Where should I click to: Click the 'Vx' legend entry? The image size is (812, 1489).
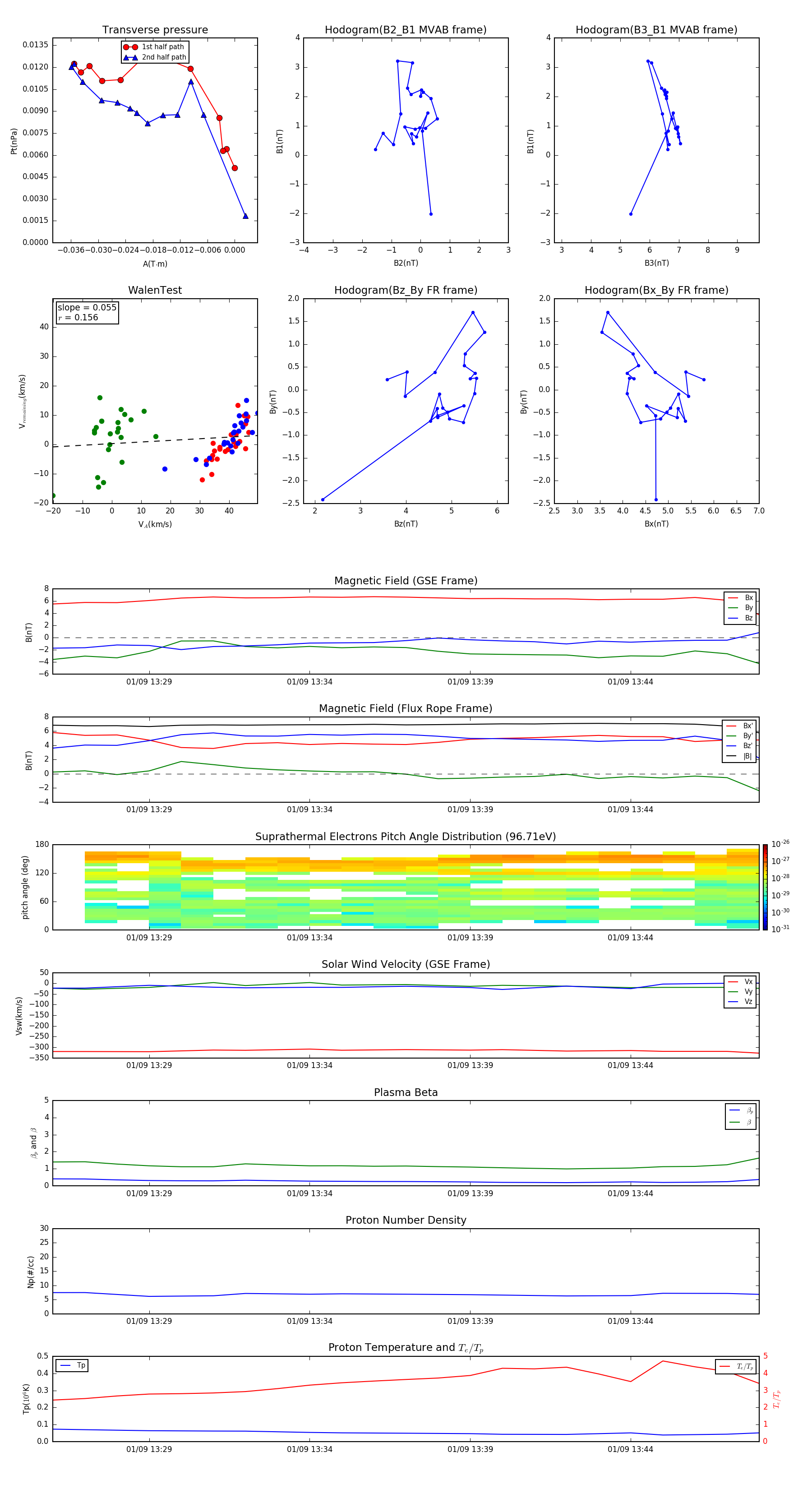coord(741,981)
